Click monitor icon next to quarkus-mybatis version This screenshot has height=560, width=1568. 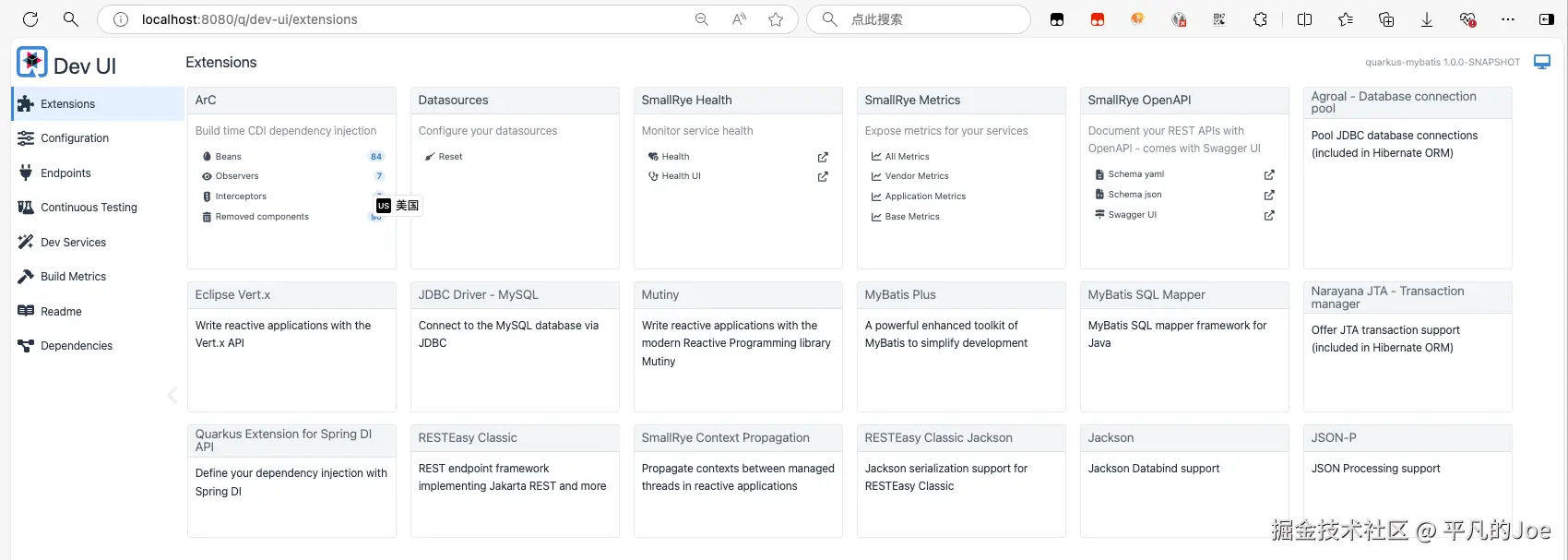point(1542,62)
